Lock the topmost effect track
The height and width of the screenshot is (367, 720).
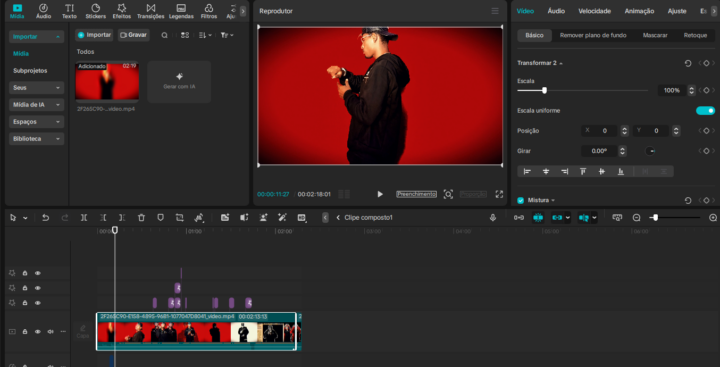25,273
